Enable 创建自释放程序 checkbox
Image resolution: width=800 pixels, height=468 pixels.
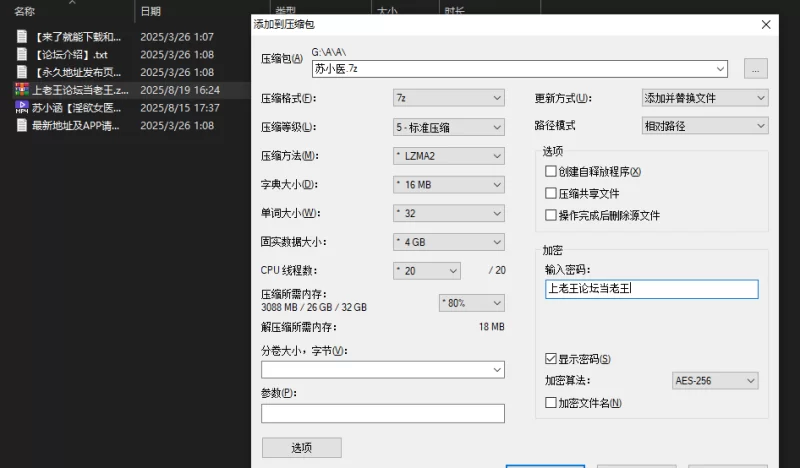tap(551, 171)
